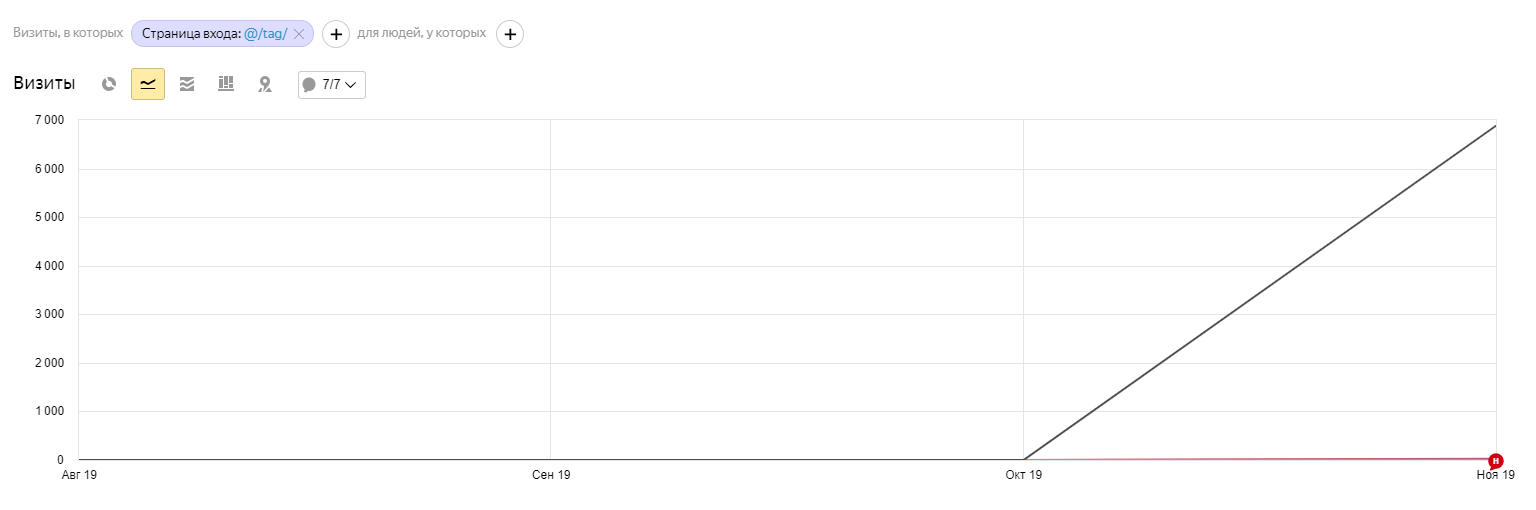Open the 7/7 notes dropdown
This screenshot has height=510, width=1536.
(x=332, y=85)
